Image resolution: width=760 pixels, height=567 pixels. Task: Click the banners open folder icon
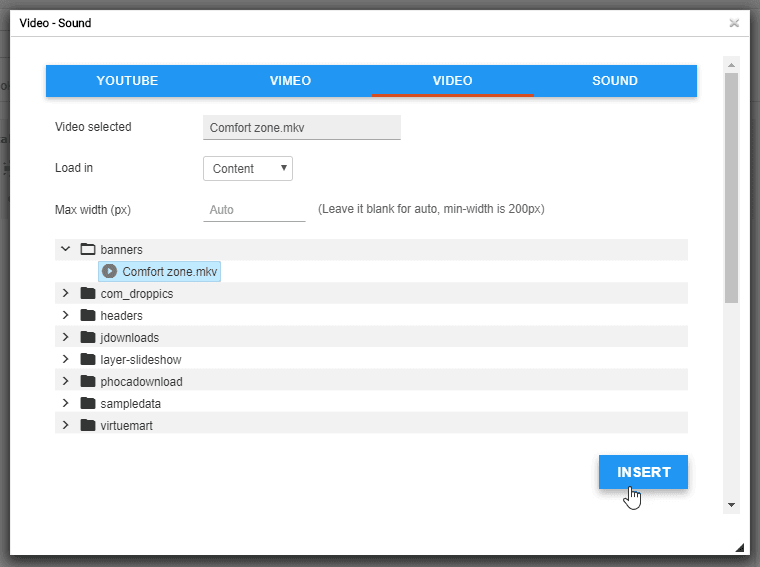(x=87, y=249)
